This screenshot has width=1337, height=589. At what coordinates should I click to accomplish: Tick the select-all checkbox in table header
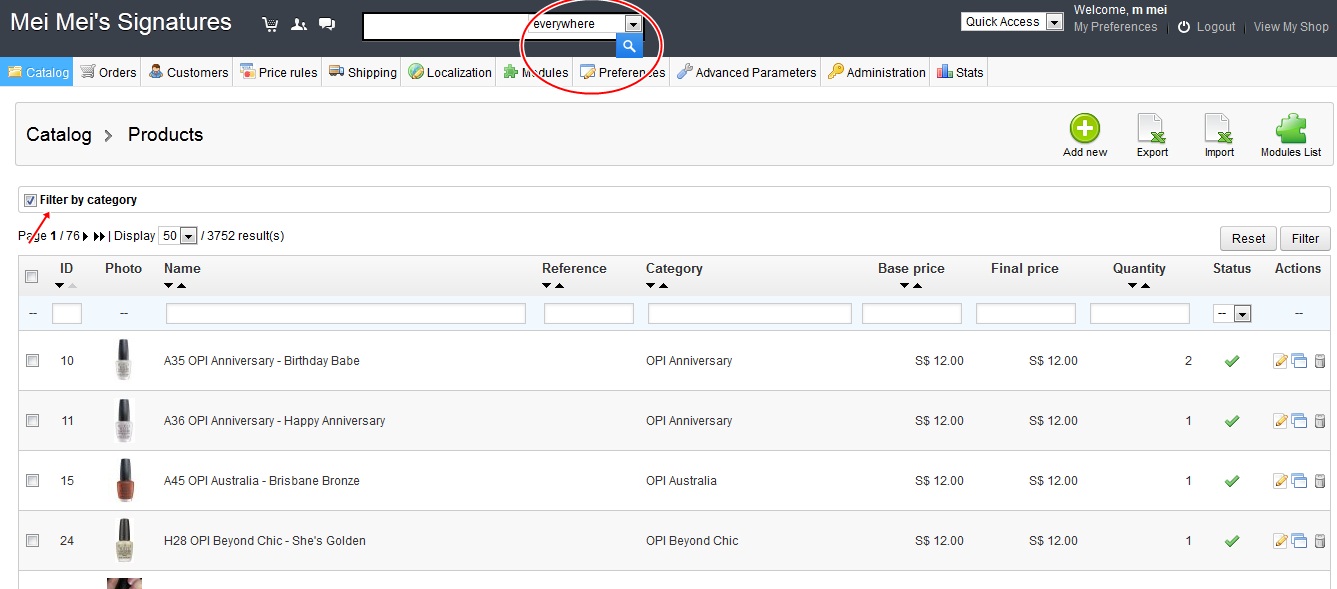tap(32, 277)
